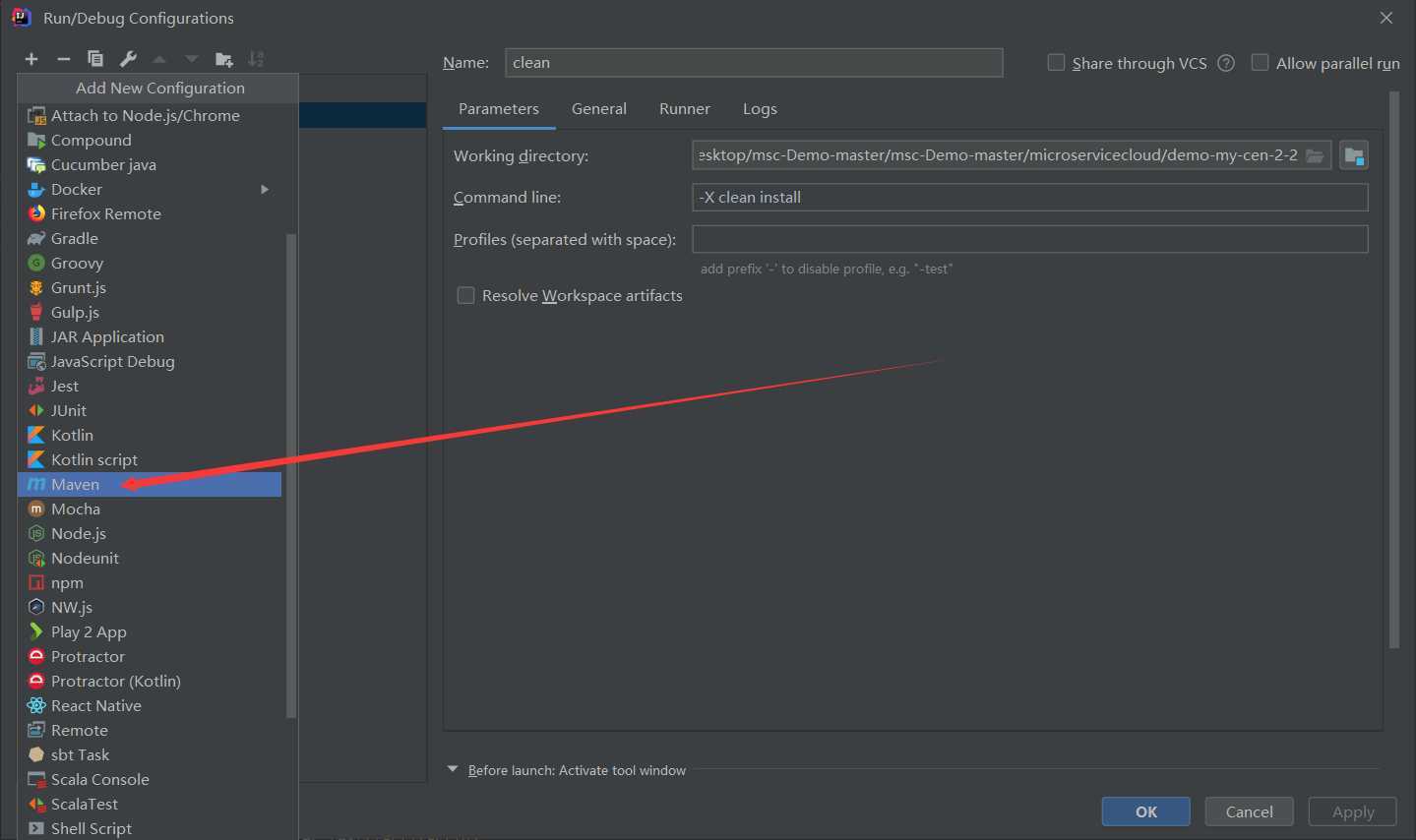This screenshot has height=840, width=1416.
Task: Select JUnit configuration type
Action: pyautogui.click(x=150, y=410)
